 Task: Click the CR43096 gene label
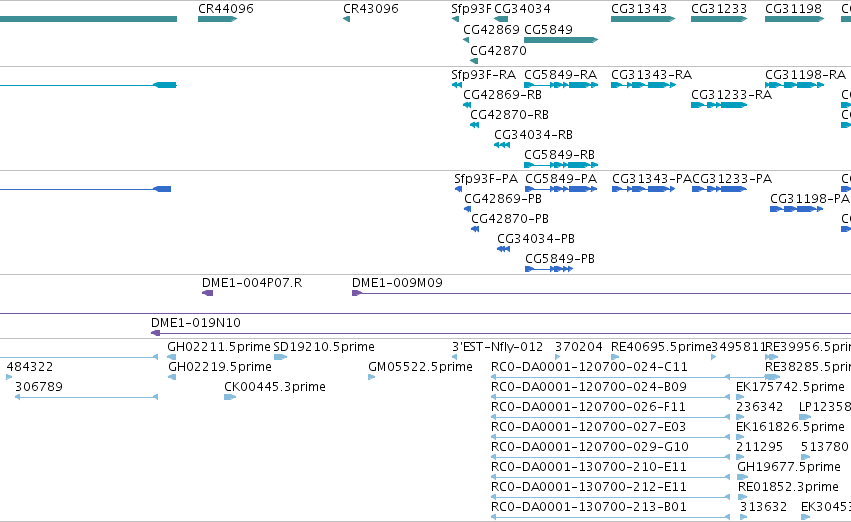[371, 9]
